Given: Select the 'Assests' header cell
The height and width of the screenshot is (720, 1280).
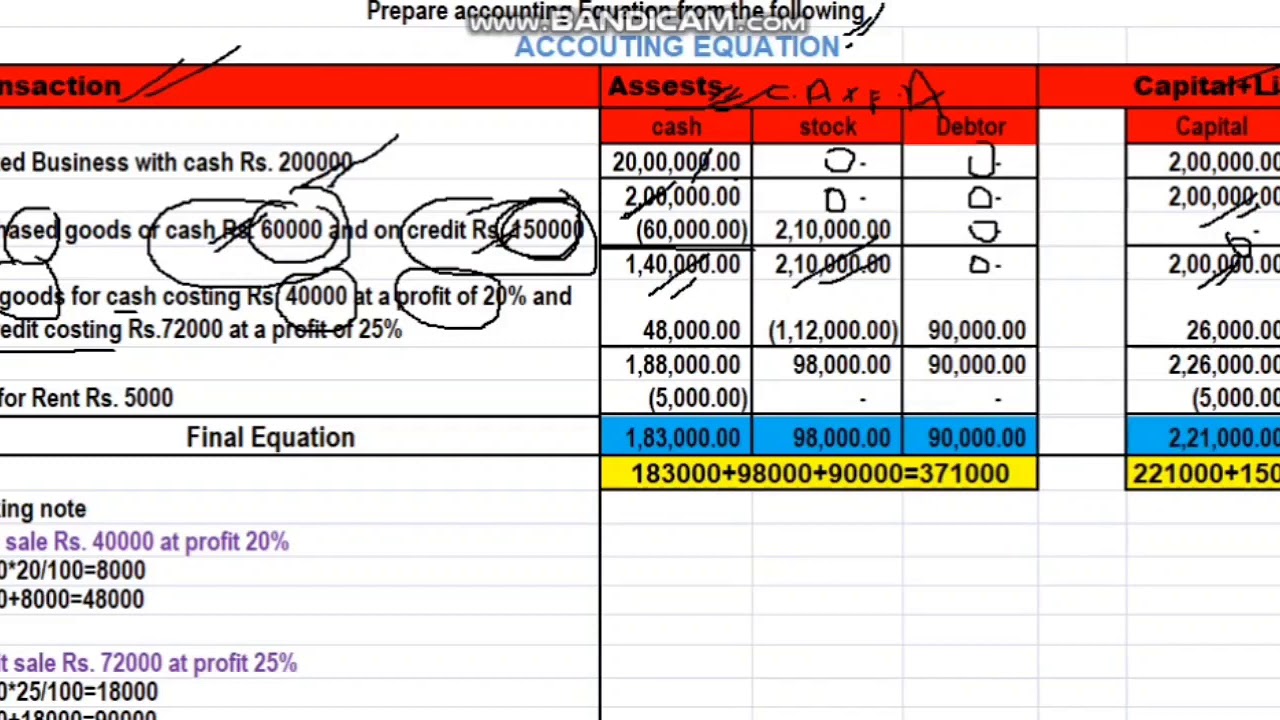Looking at the screenshot, I should pyautogui.click(x=819, y=87).
